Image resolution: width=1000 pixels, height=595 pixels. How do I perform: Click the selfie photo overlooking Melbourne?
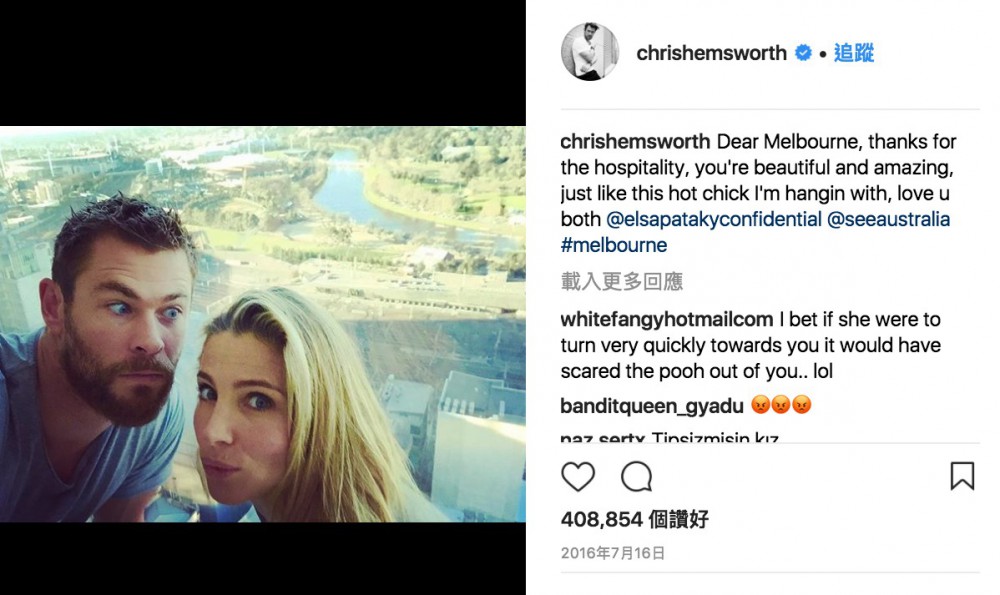tap(263, 324)
